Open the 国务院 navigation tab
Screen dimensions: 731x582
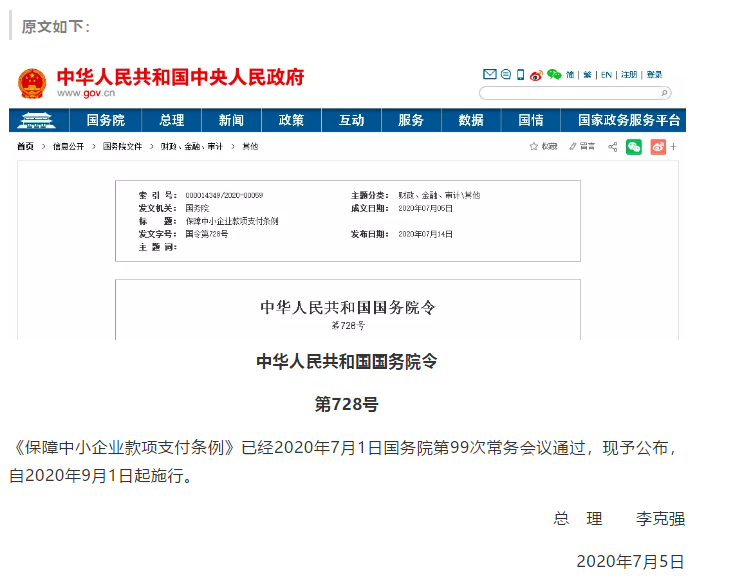pyautogui.click(x=105, y=120)
